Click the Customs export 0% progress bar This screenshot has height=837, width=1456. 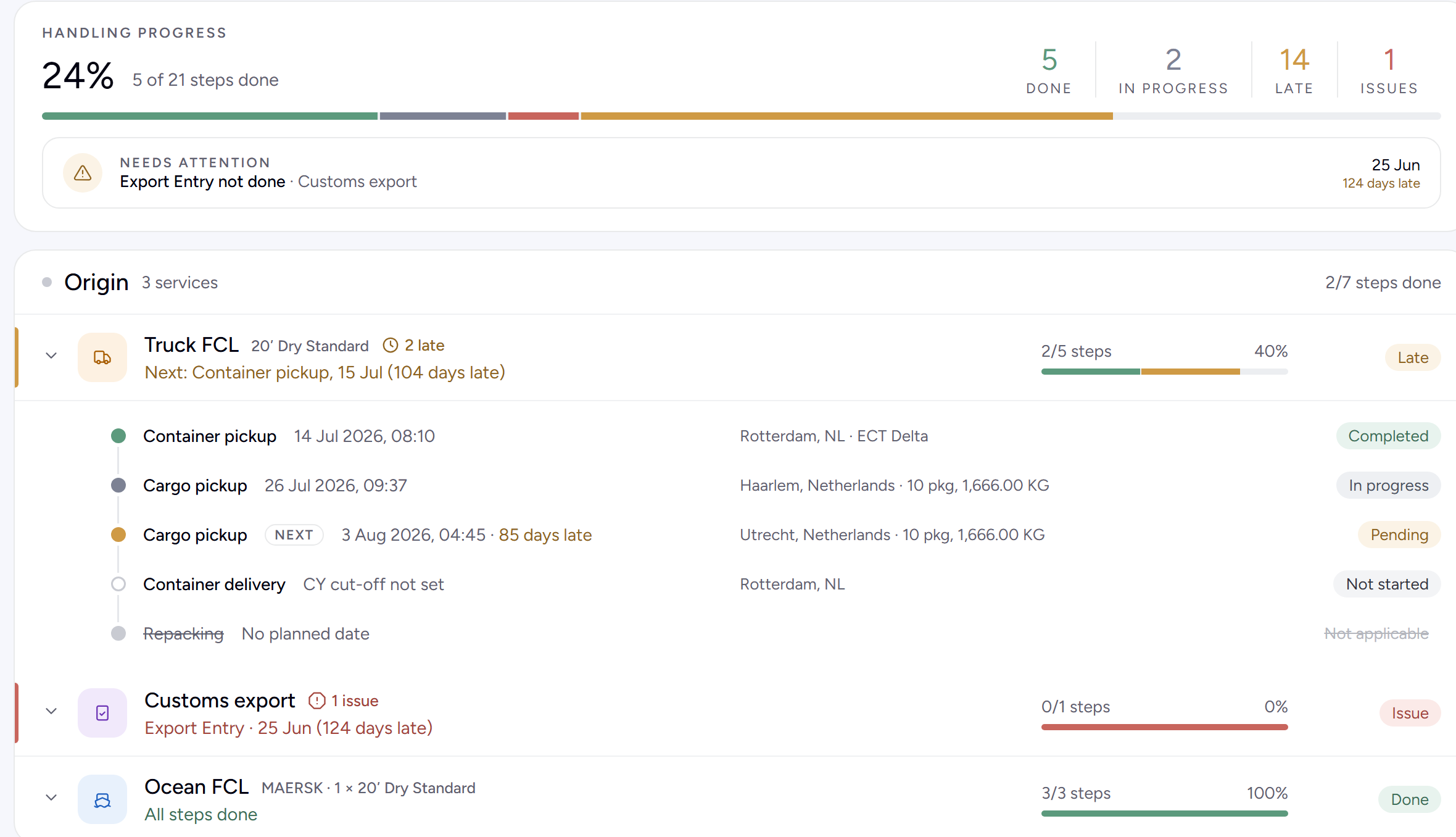(1164, 727)
